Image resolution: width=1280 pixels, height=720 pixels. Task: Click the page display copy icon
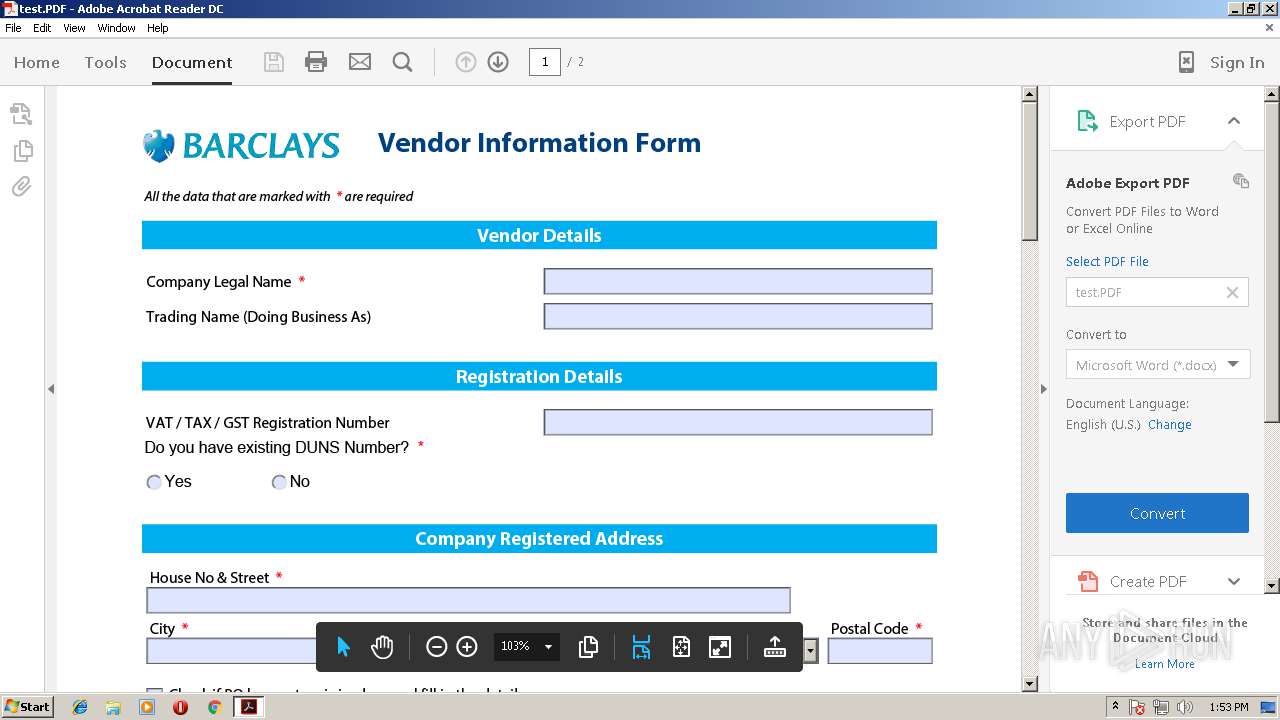point(588,647)
